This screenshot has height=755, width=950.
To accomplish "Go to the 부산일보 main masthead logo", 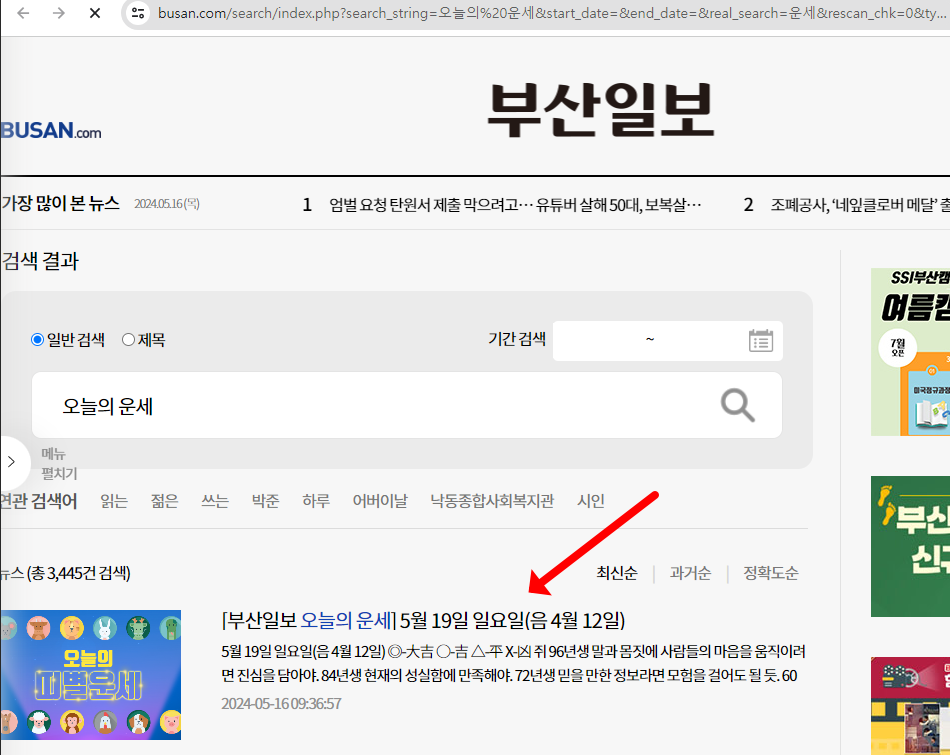I will [x=600, y=110].
